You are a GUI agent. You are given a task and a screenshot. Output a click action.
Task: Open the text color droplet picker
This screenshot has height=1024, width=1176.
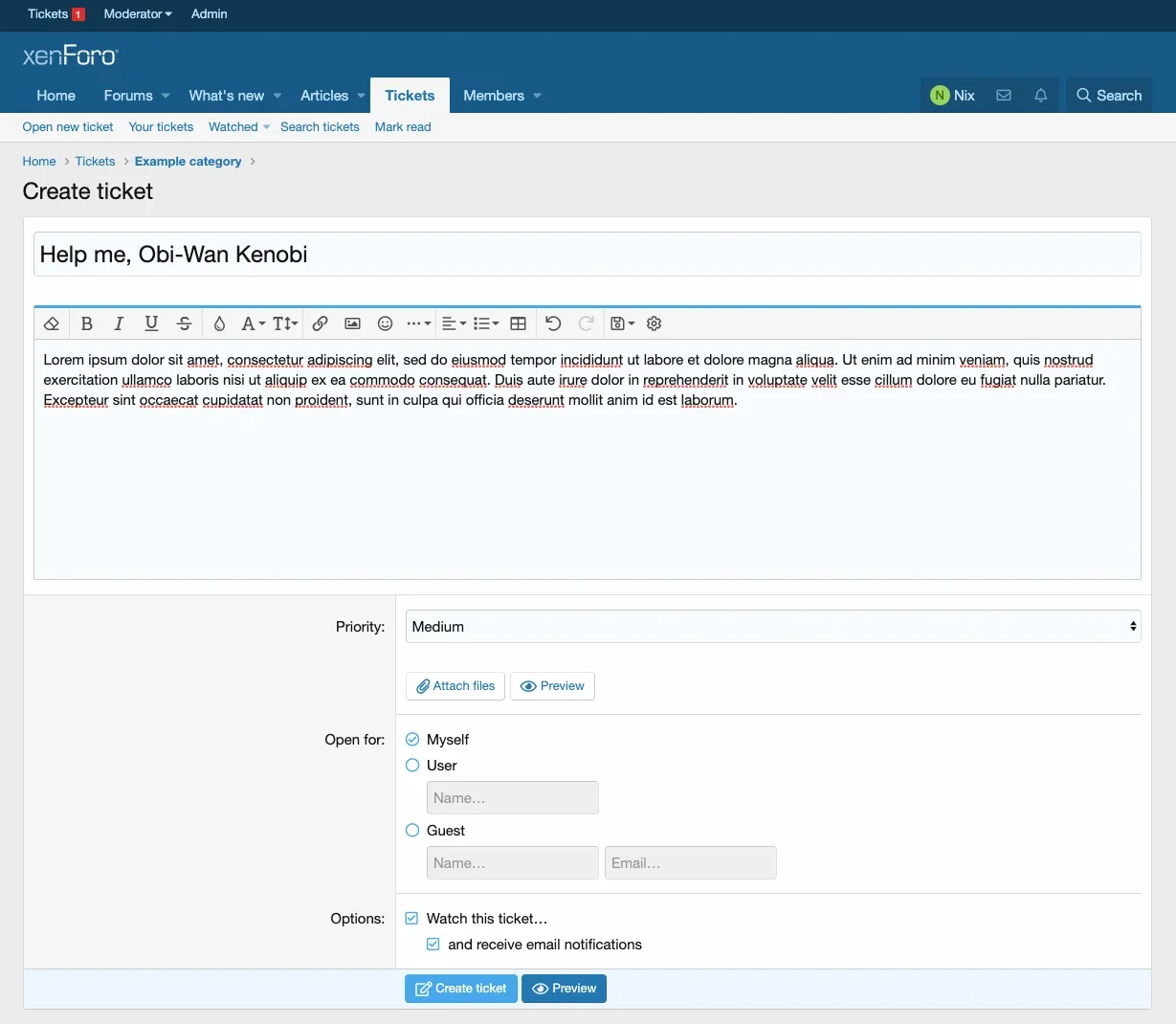tap(219, 323)
